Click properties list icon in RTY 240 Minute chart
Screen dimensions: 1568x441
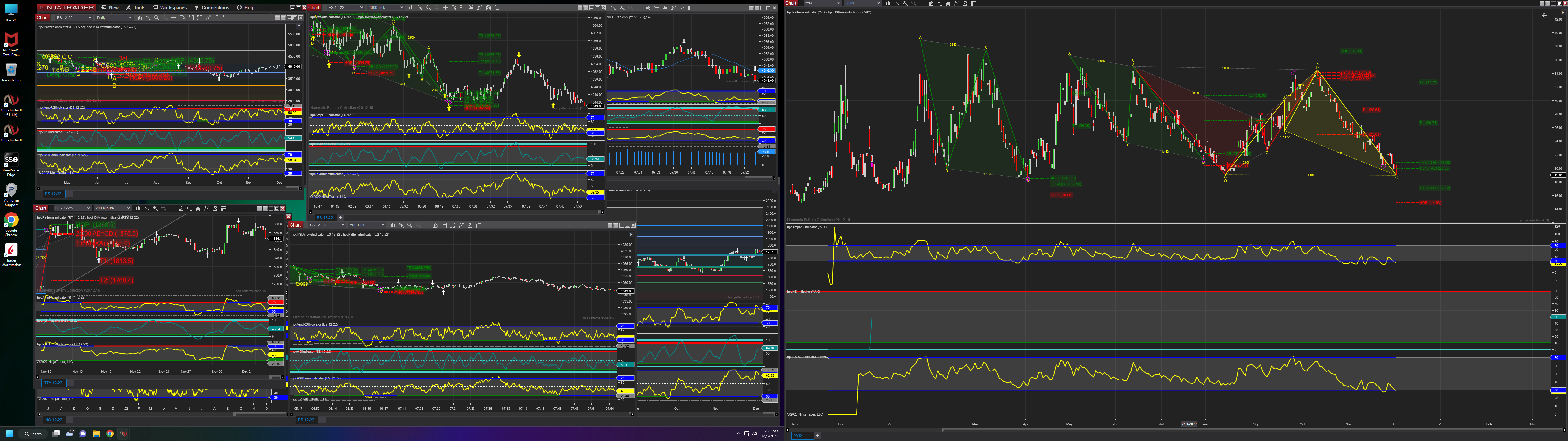[x=224, y=208]
